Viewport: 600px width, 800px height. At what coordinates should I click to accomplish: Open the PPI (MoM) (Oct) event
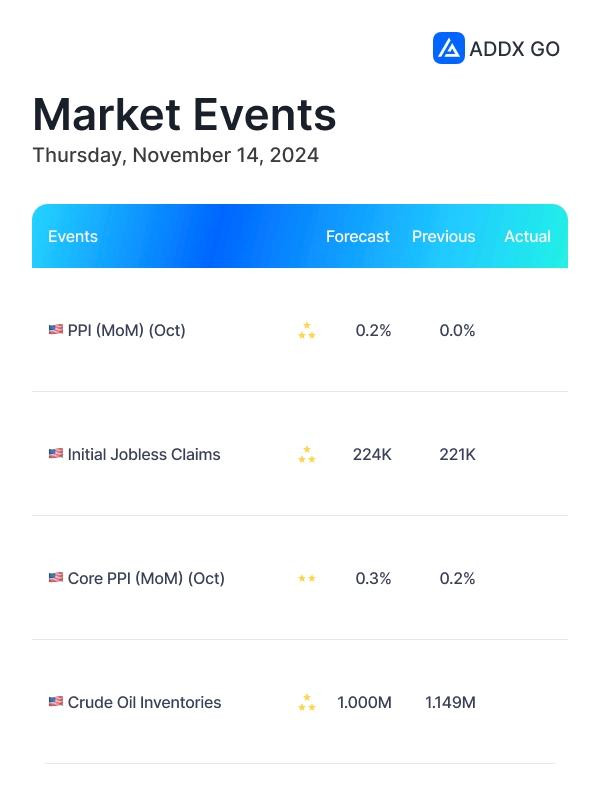pos(127,330)
